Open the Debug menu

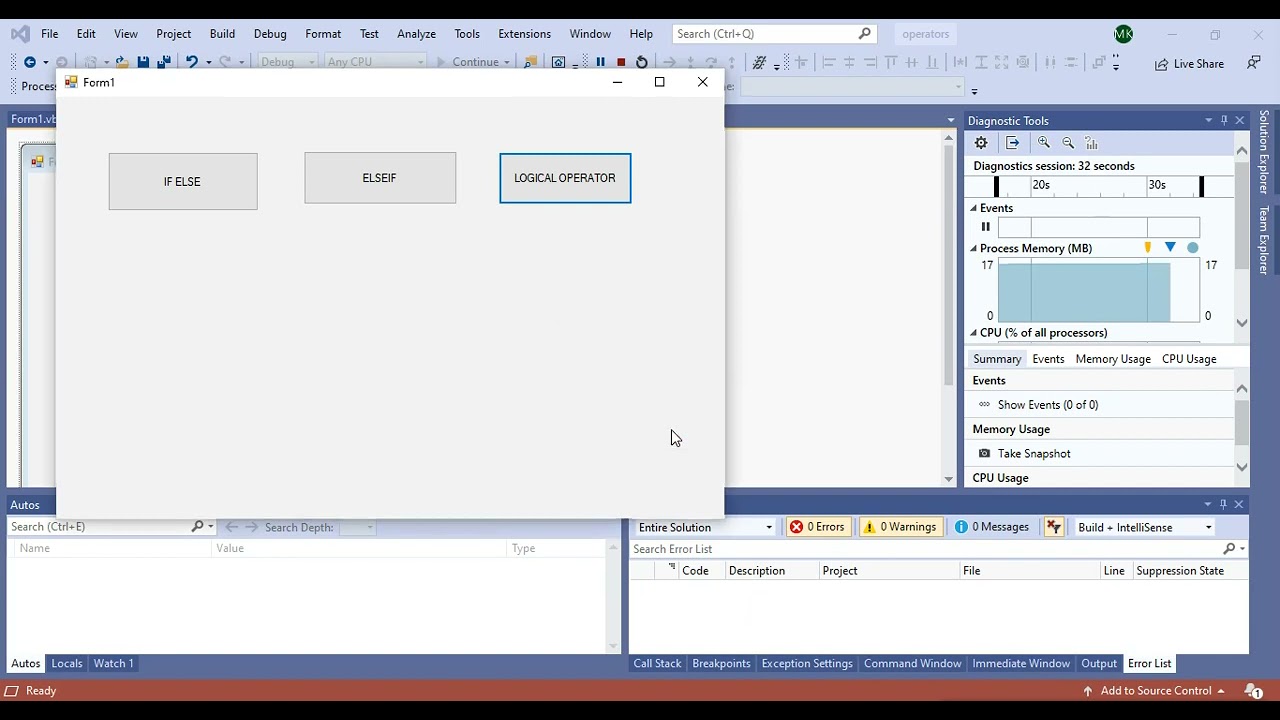(270, 34)
